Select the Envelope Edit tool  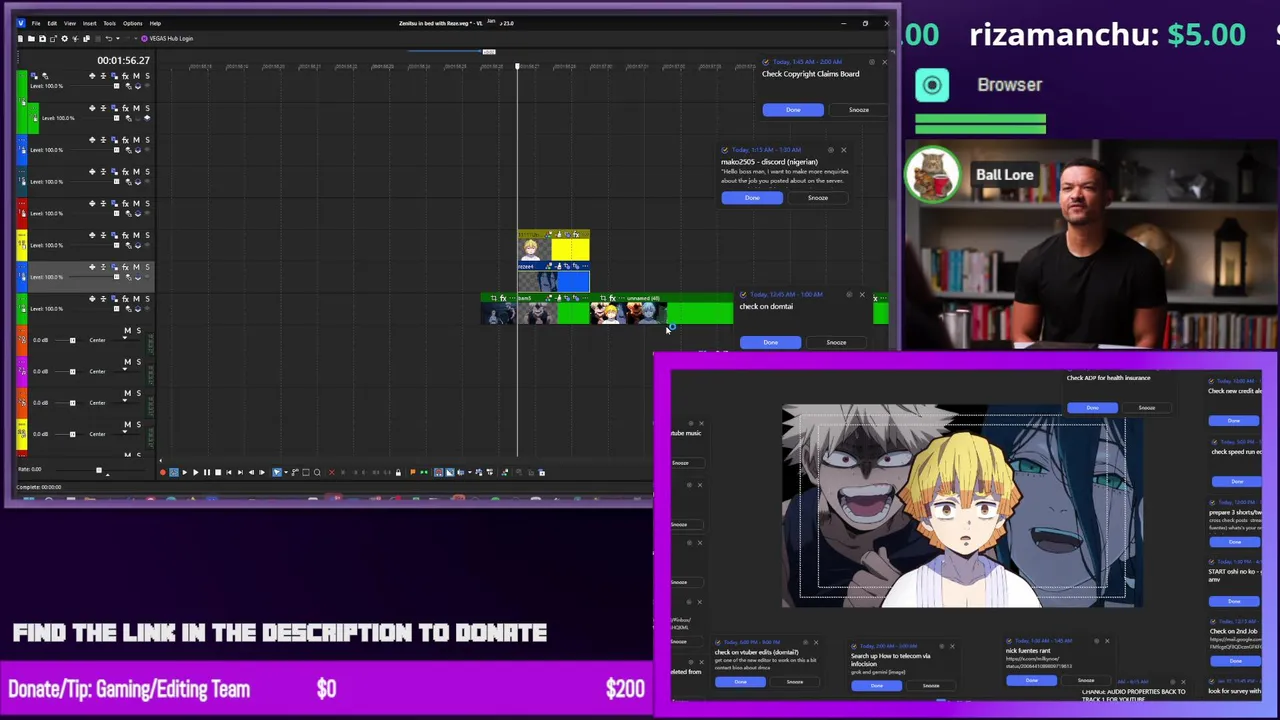click(295, 472)
